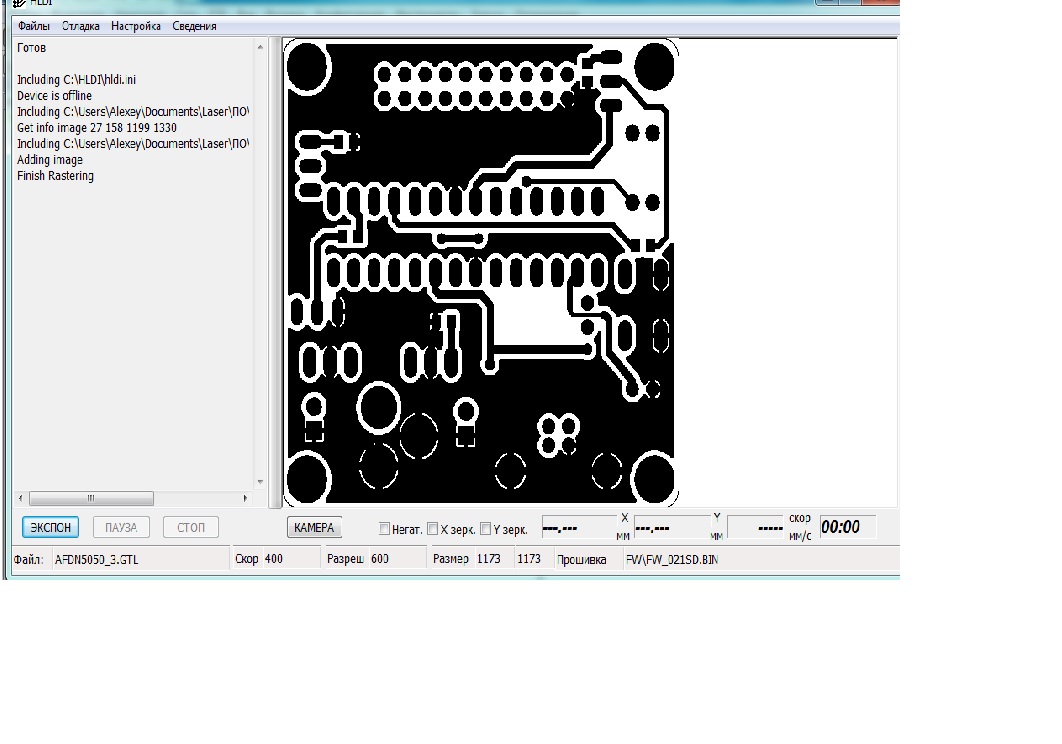Click the log horizontal scroll left arrow
This screenshot has width=1062, height=744.
20,498
